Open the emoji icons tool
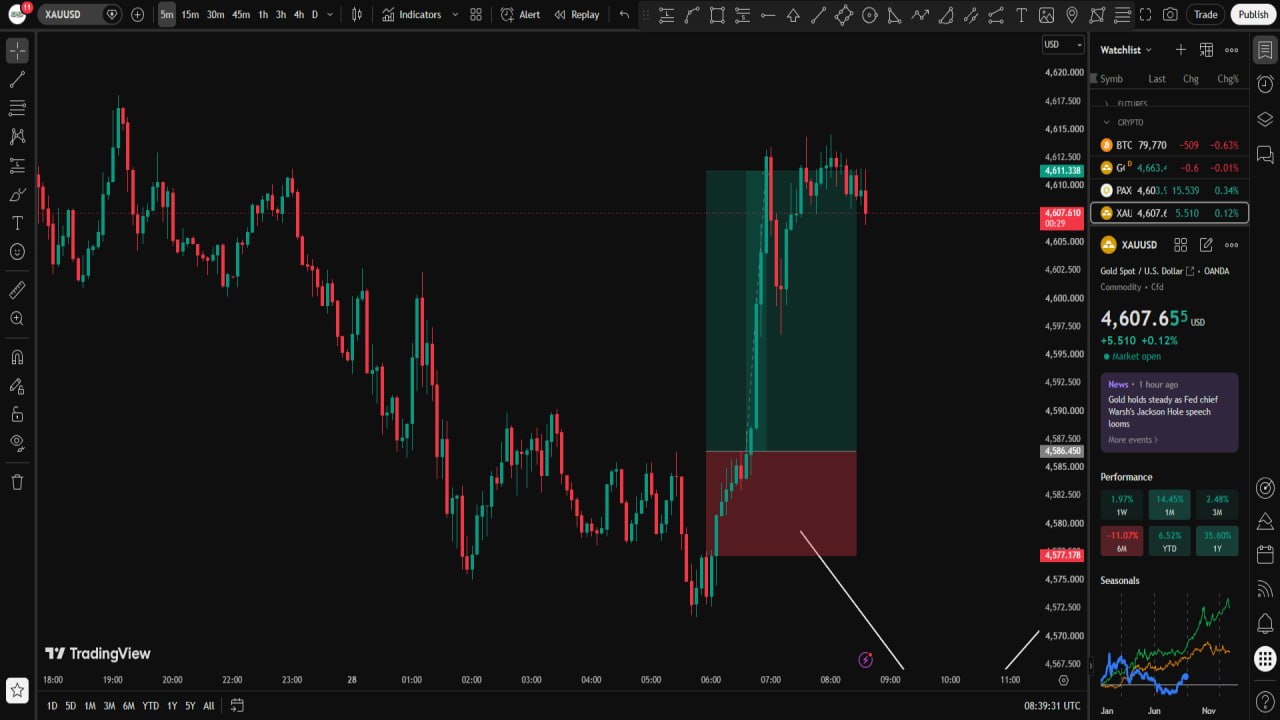Image resolution: width=1280 pixels, height=720 pixels. pos(17,252)
